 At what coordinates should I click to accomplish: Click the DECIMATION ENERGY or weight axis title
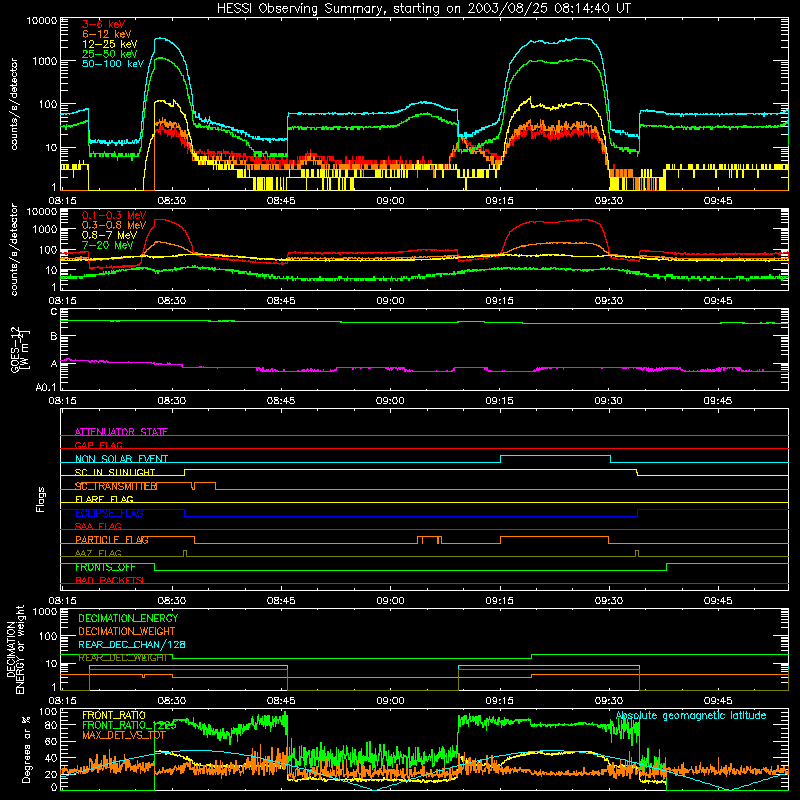point(15,649)
